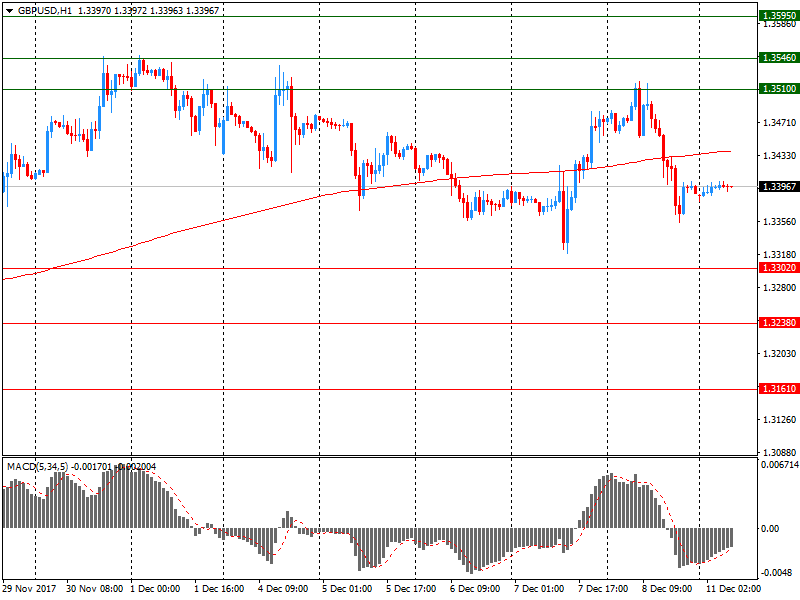The width and height of the screenshot is (800, 600).
Task: Select the 1.35950 green resistance level label
Action: [779, 16]
